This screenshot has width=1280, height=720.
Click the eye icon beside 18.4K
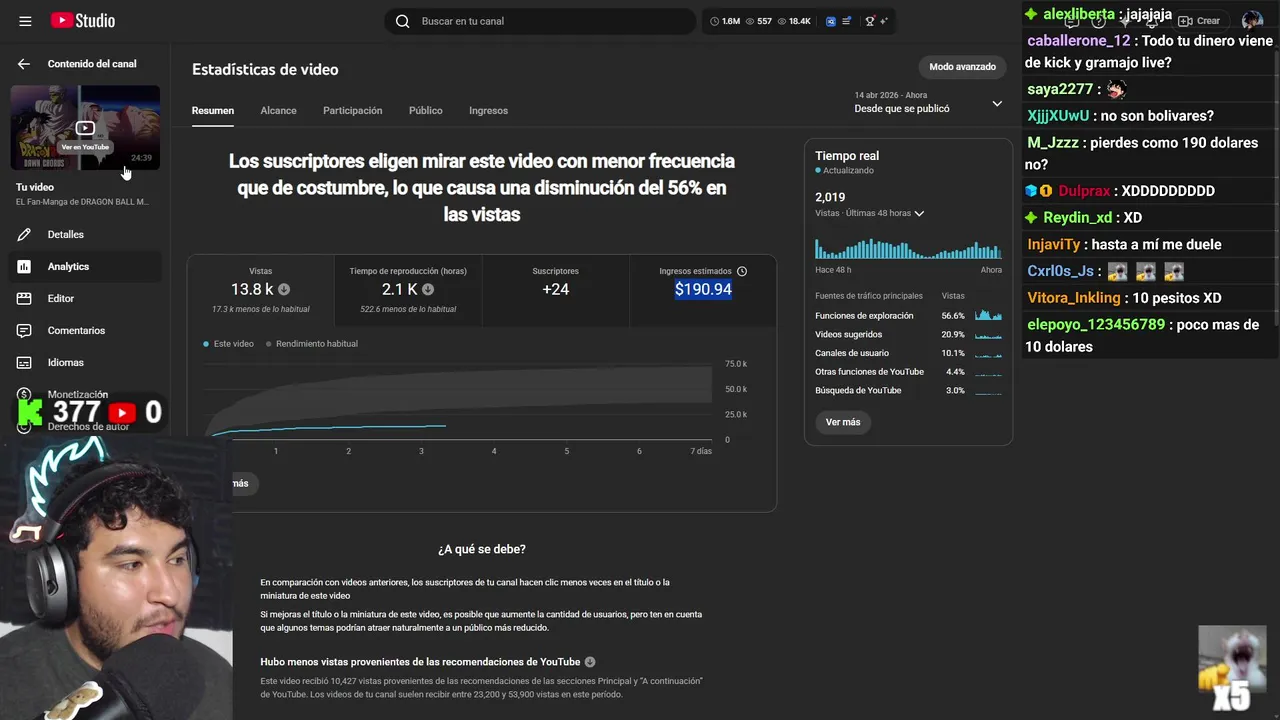(782, 21)
